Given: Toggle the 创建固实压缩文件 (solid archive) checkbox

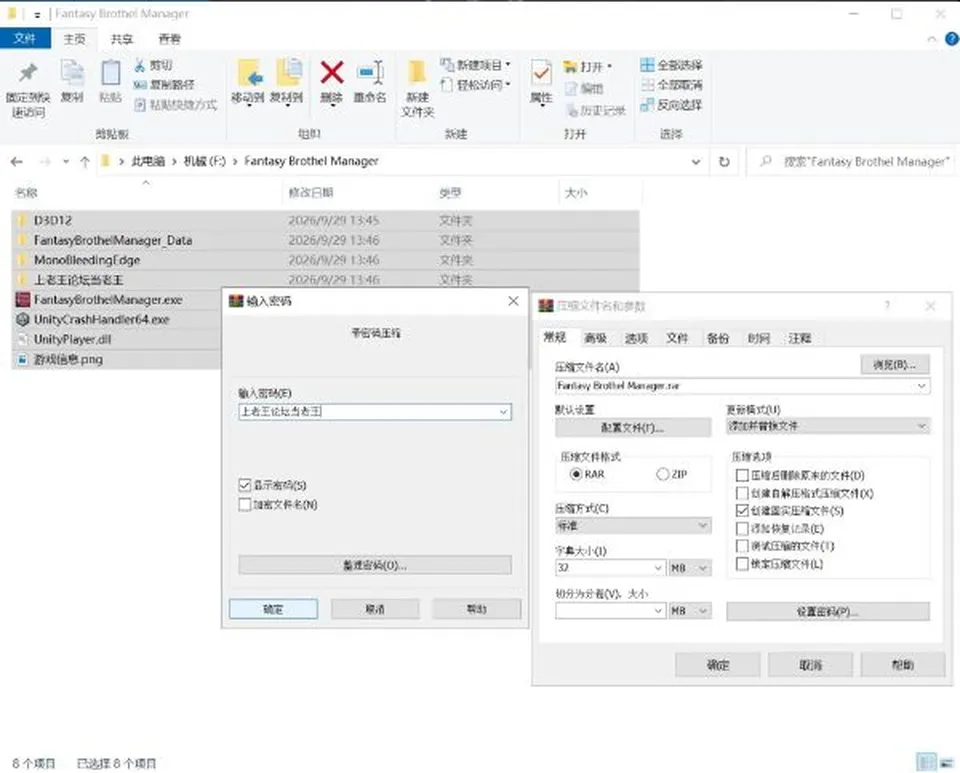Looking at the screenshot, I should (742, 510).
